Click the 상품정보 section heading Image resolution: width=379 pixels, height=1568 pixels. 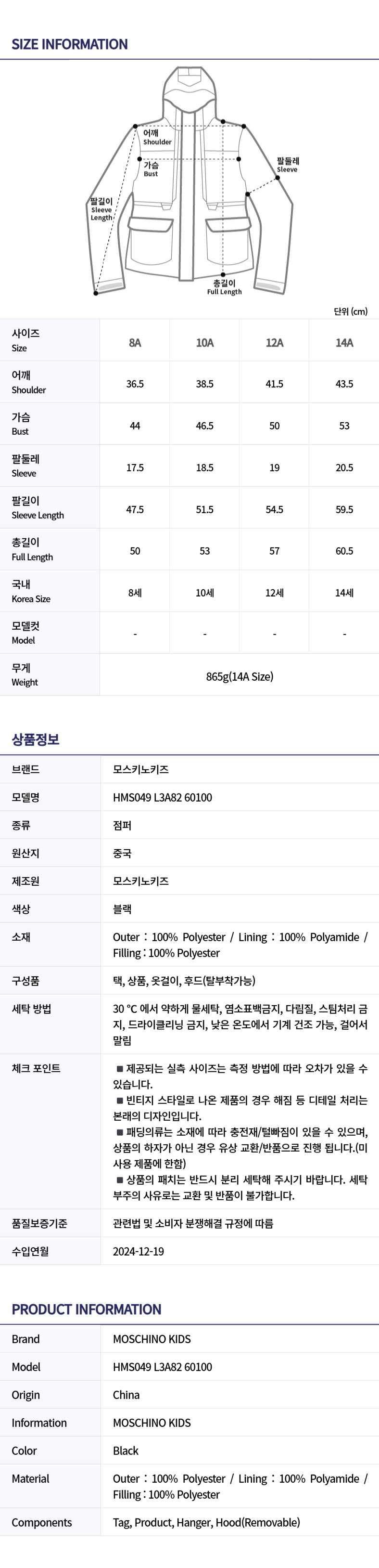point(35,739)
